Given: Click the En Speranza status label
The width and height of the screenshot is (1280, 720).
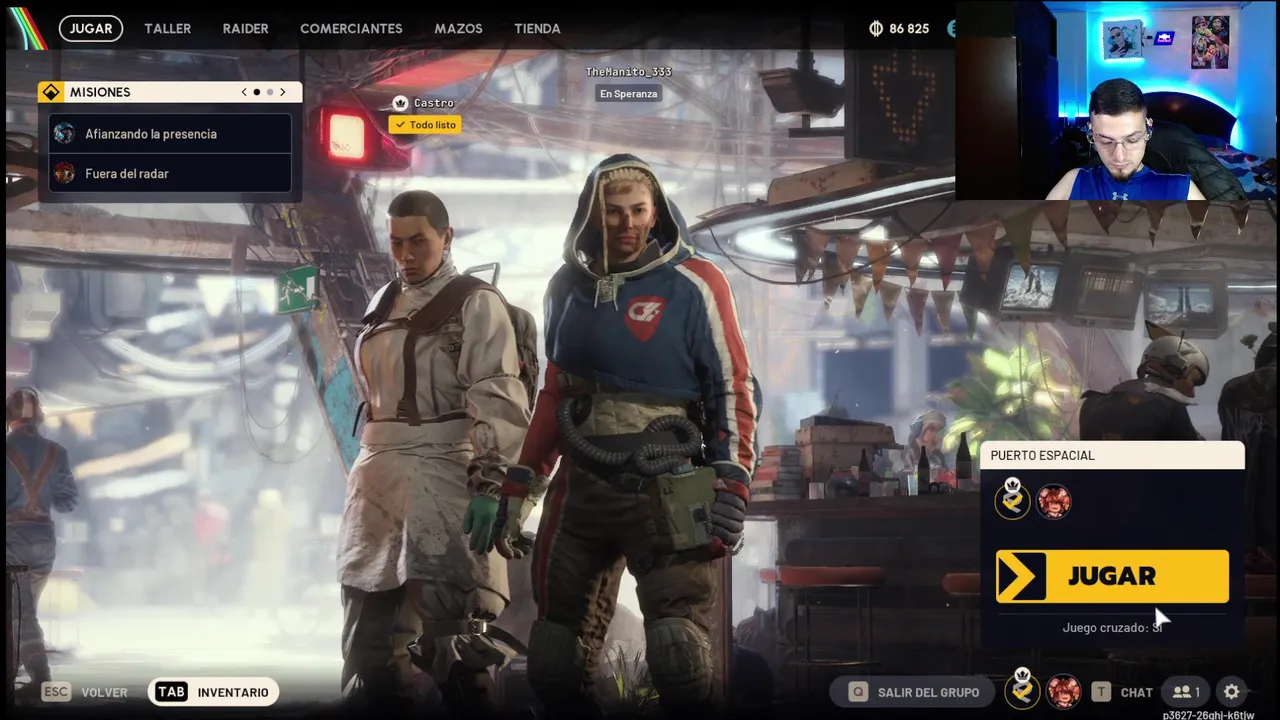Looking at the screenshot, I should coord(628,94).
